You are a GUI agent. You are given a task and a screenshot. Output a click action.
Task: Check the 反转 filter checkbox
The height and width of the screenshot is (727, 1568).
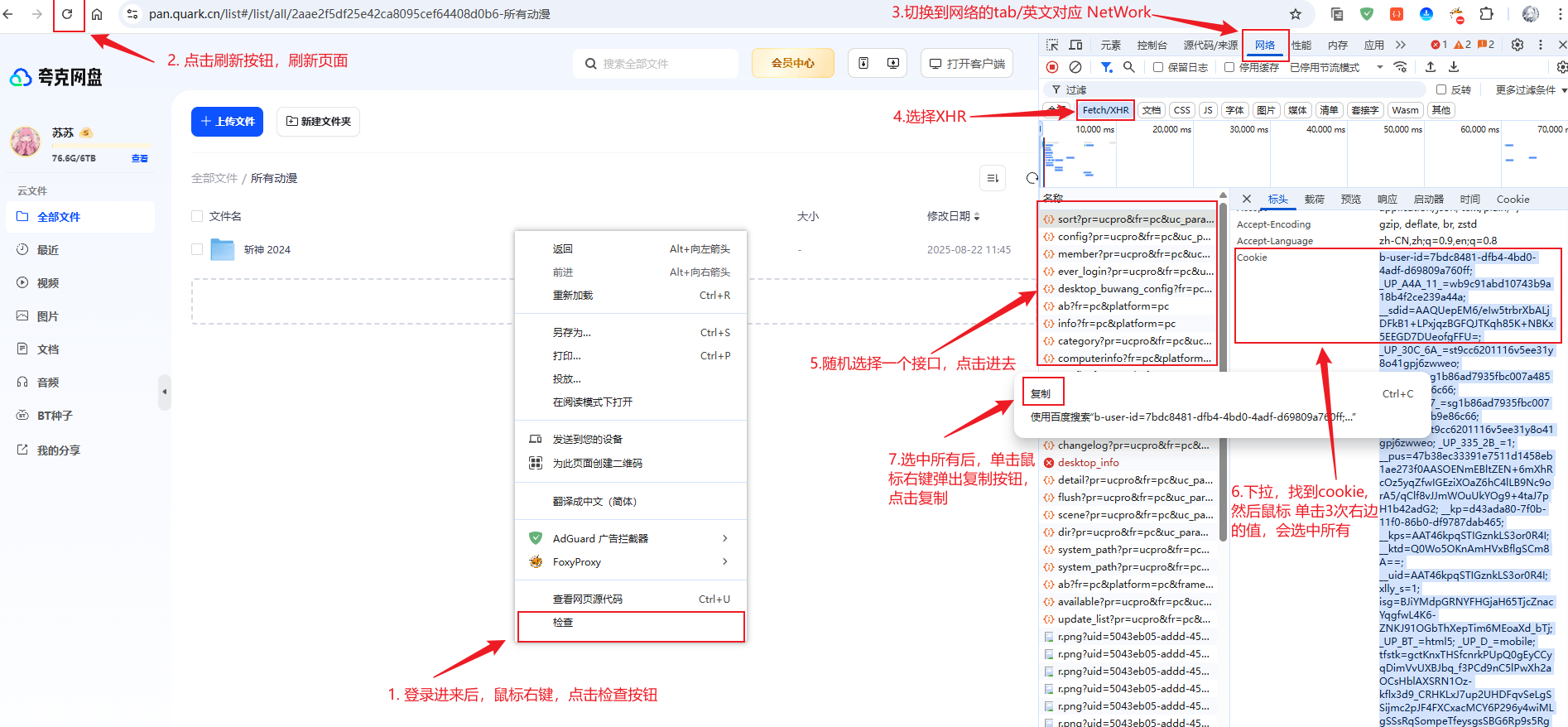pyautogui.click(x=1441, y=89)
